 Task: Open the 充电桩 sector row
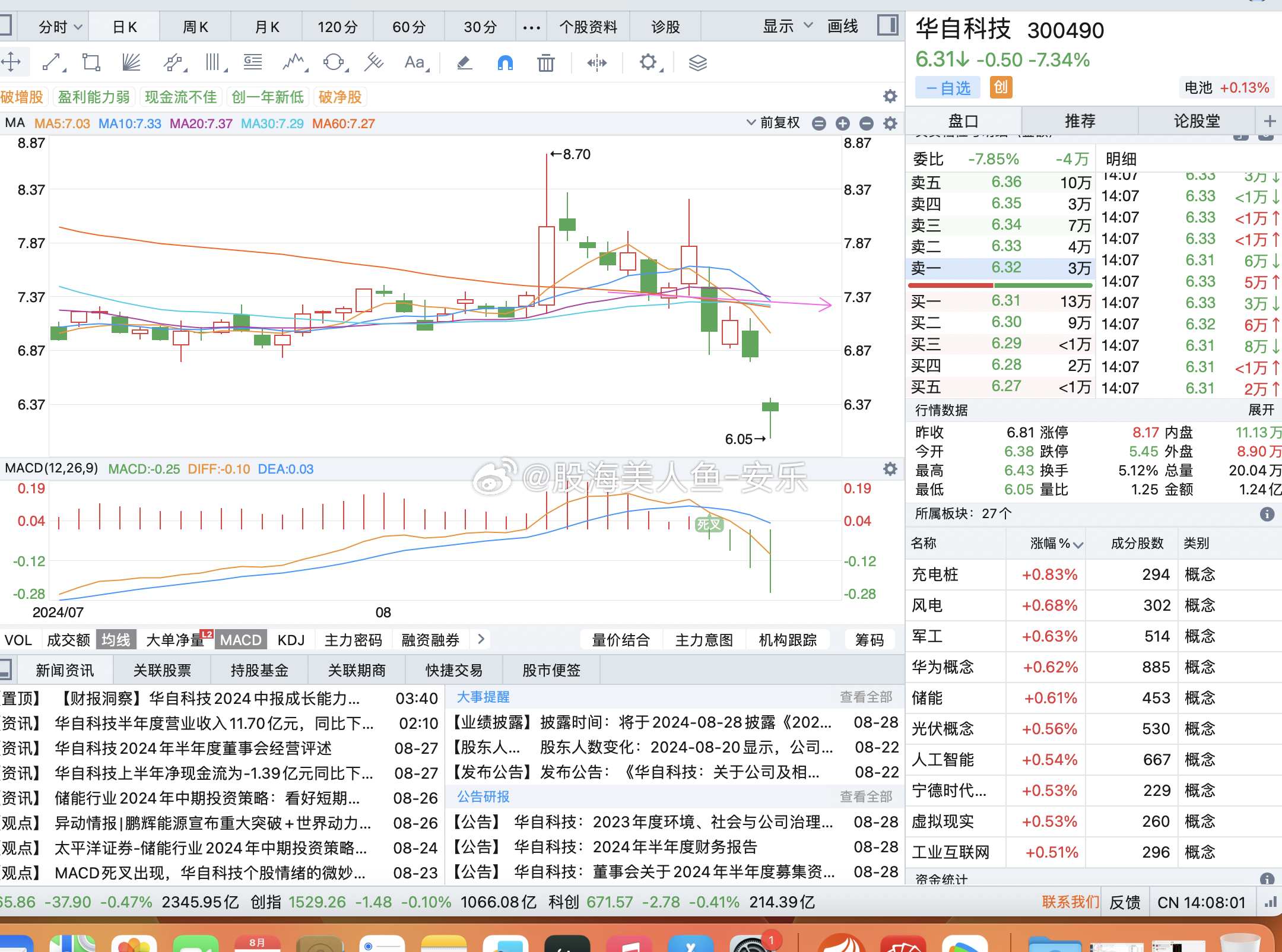pos(935,575)
